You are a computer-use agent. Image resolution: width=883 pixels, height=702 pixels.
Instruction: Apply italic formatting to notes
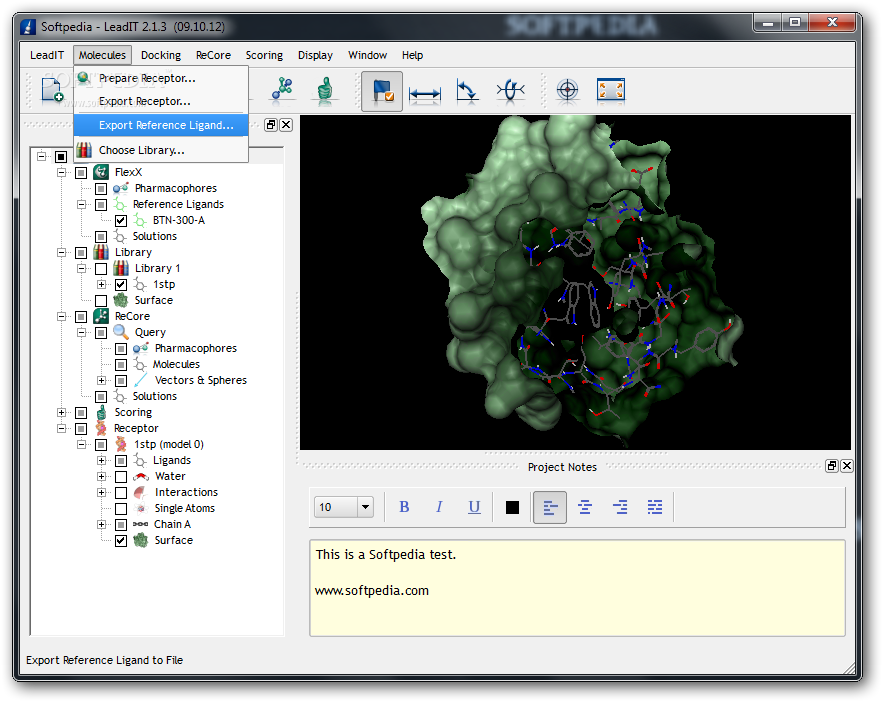(x=439, y=507)
